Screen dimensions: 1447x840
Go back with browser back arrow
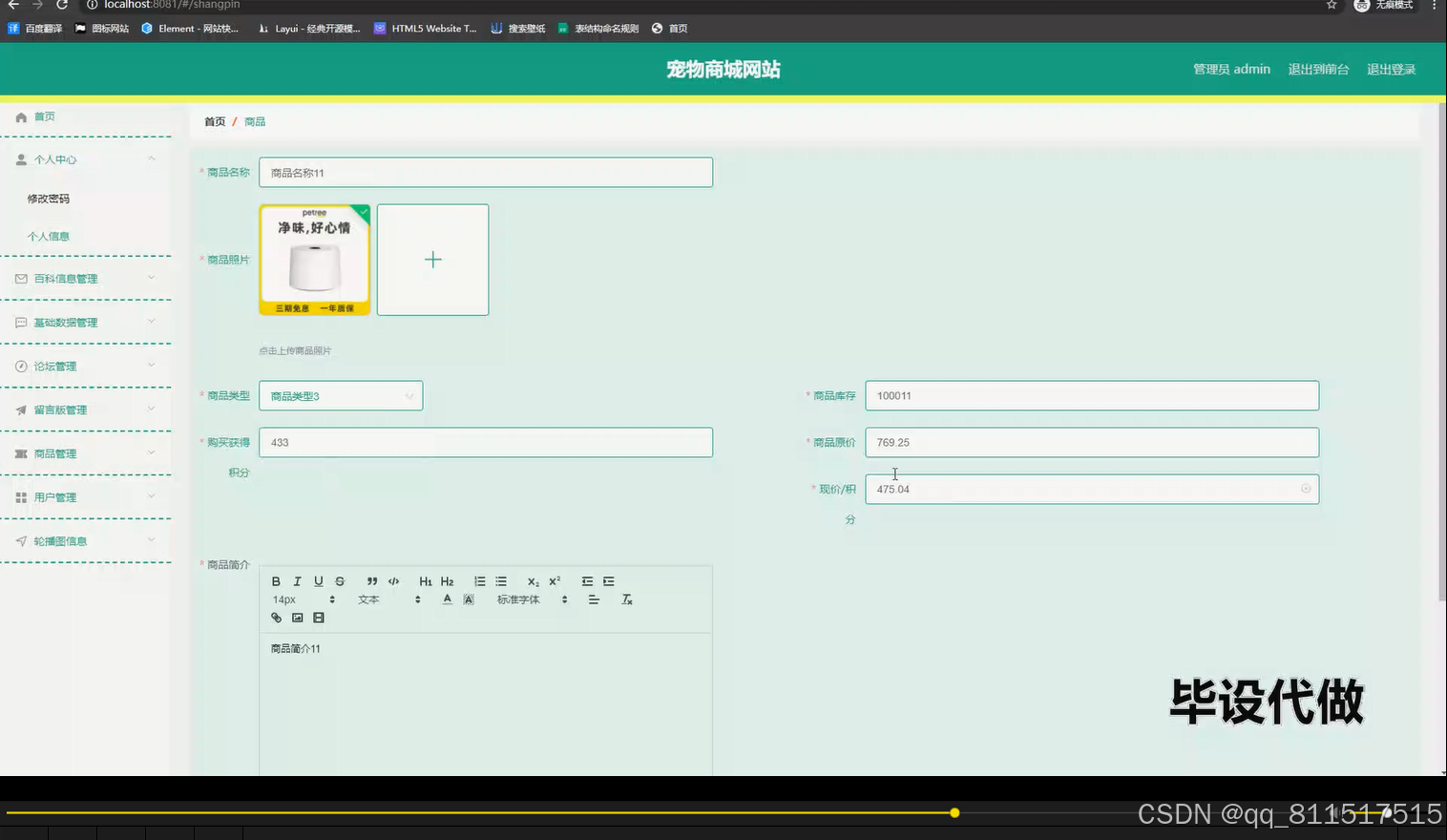[13, 5]
